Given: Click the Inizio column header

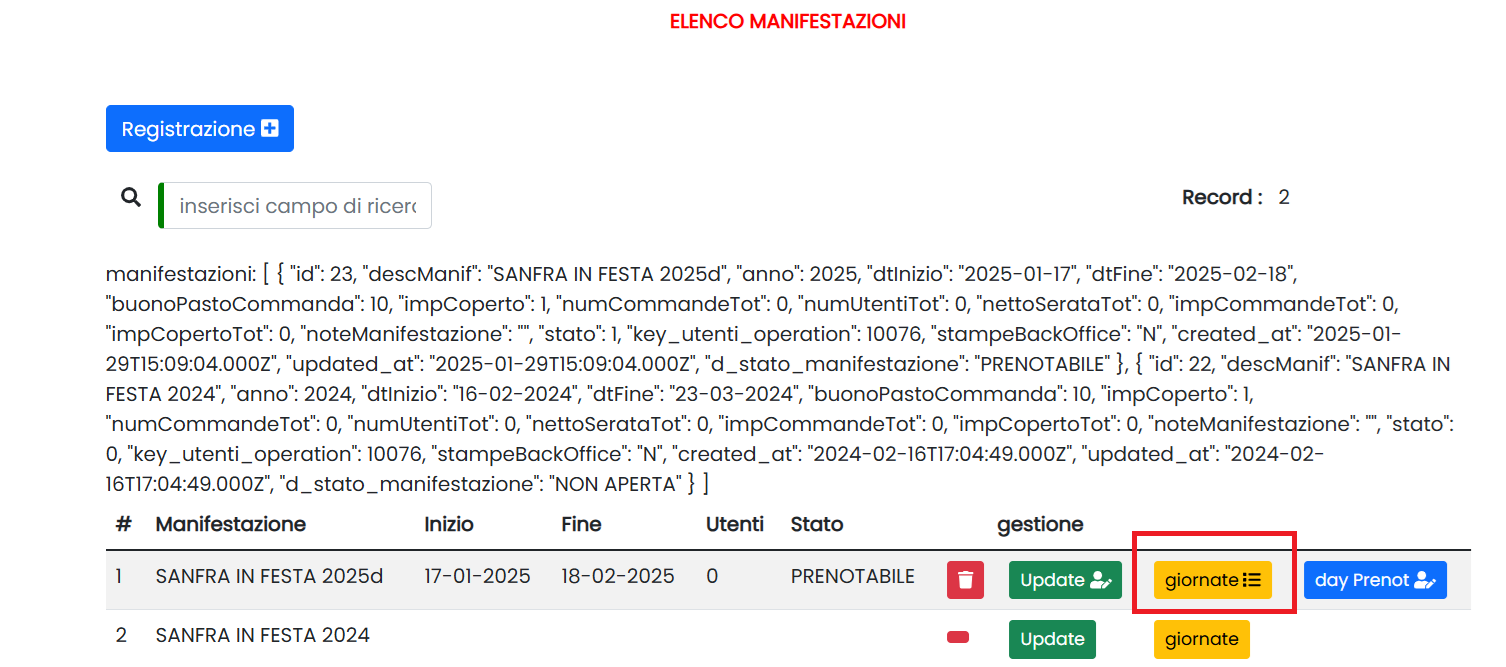Looking at the screenshot, I should tap(449, 524).
